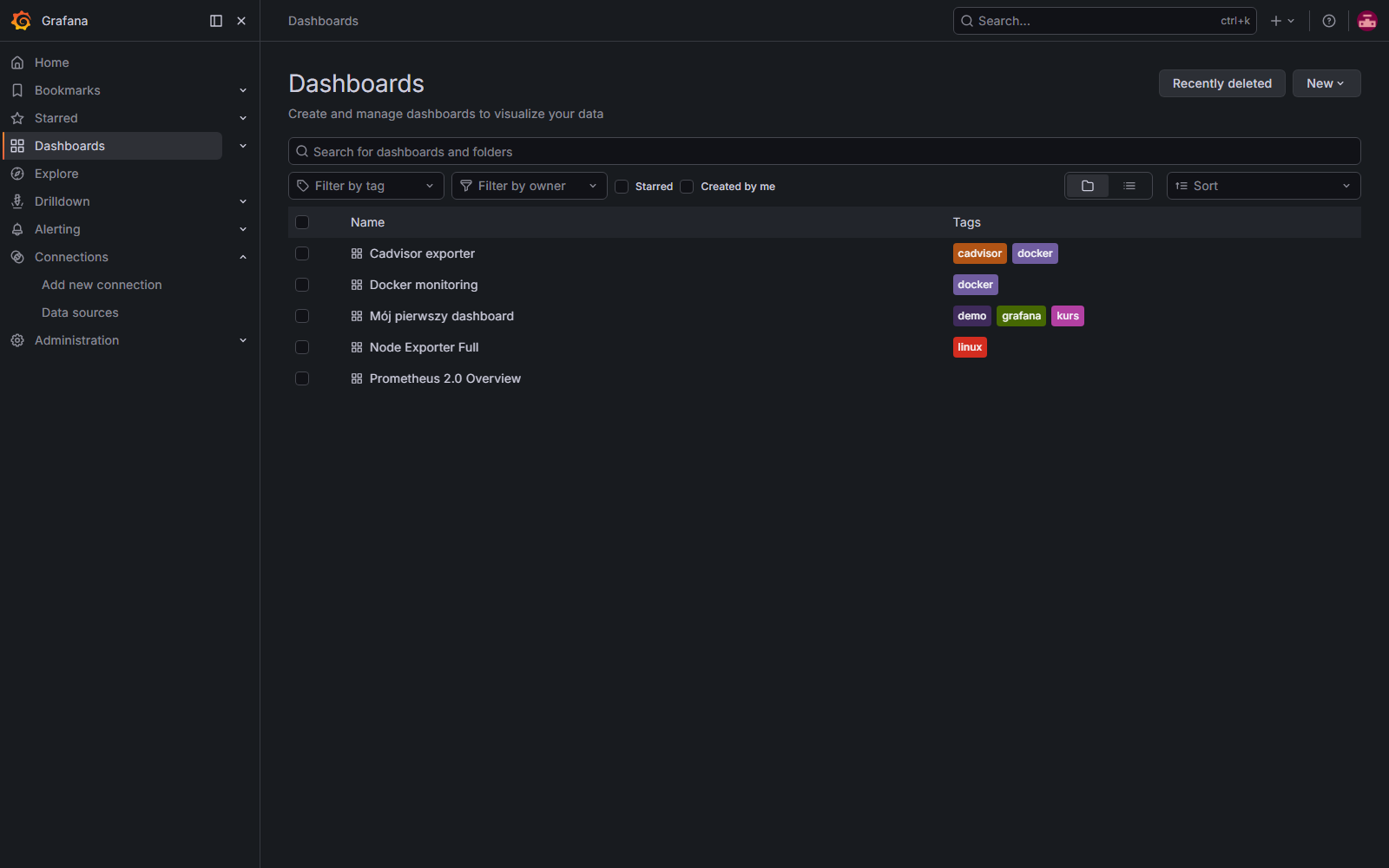Open the Sort dropdown

click(x=1264, y=186)
